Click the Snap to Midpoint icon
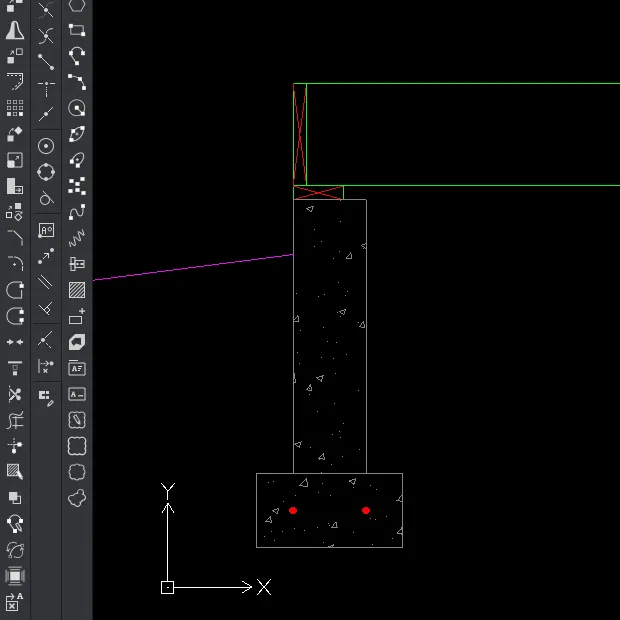 tap(46, 114)
